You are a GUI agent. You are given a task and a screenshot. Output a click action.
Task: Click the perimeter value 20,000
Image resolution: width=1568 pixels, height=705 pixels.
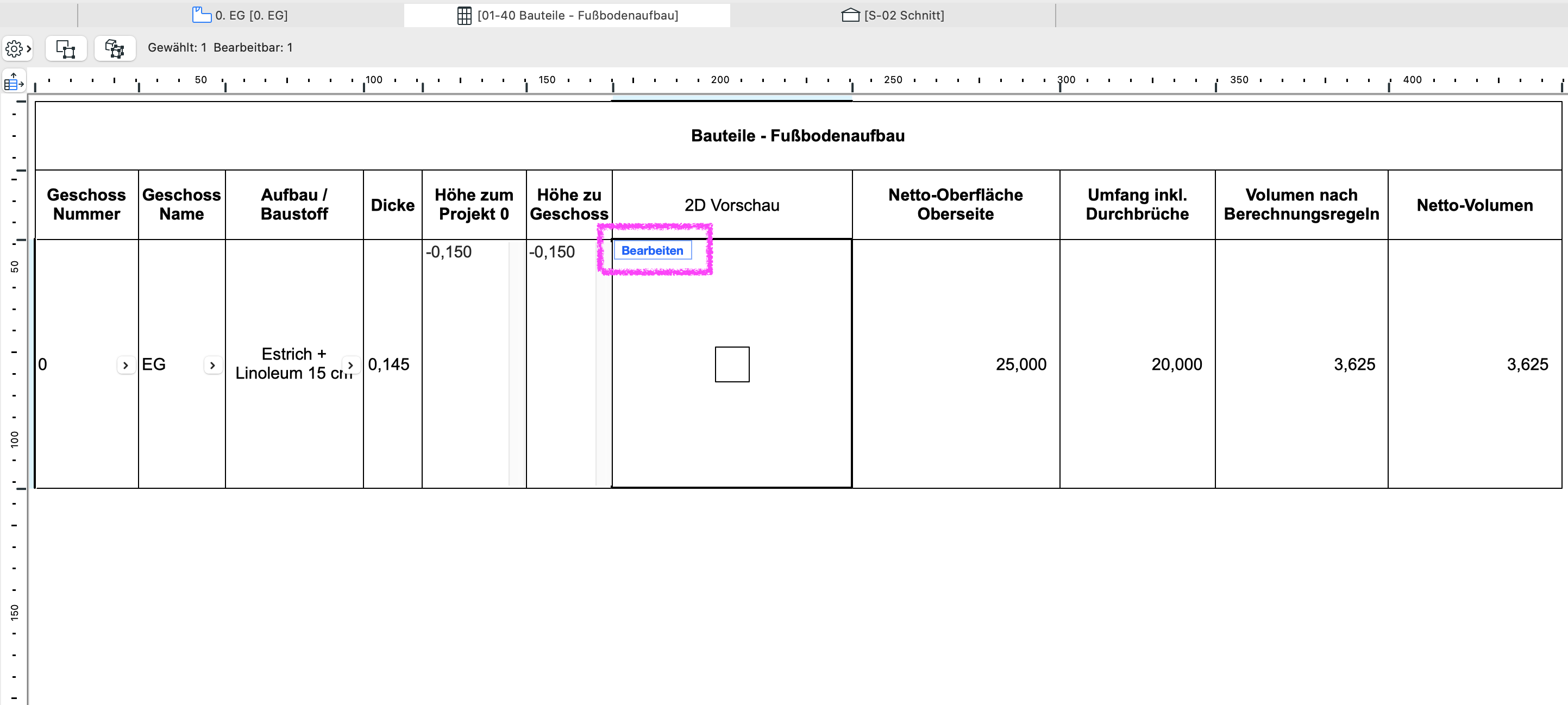click(1177, 364)
